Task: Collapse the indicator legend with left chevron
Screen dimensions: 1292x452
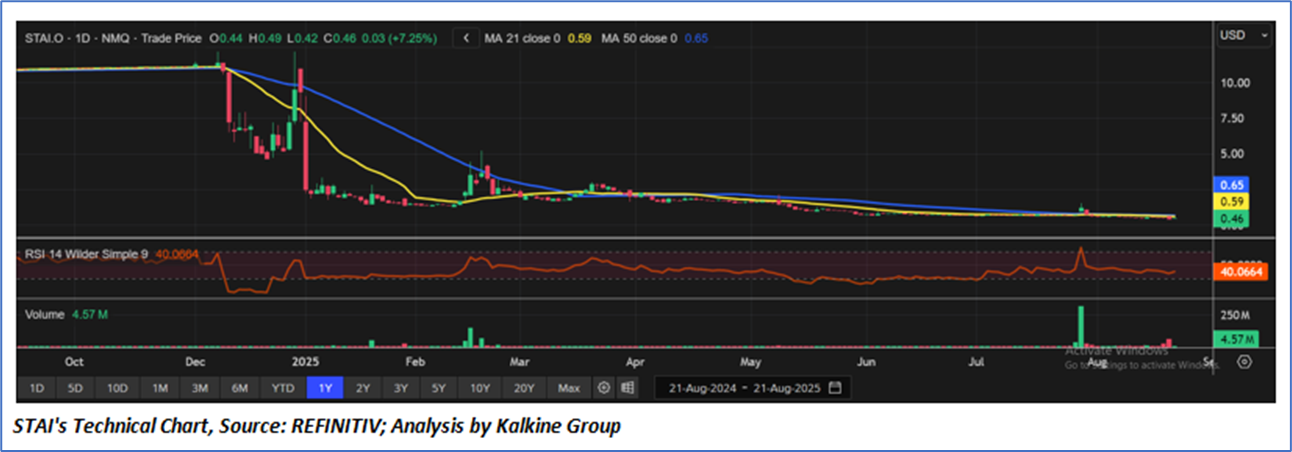Action: click(466, 38)
